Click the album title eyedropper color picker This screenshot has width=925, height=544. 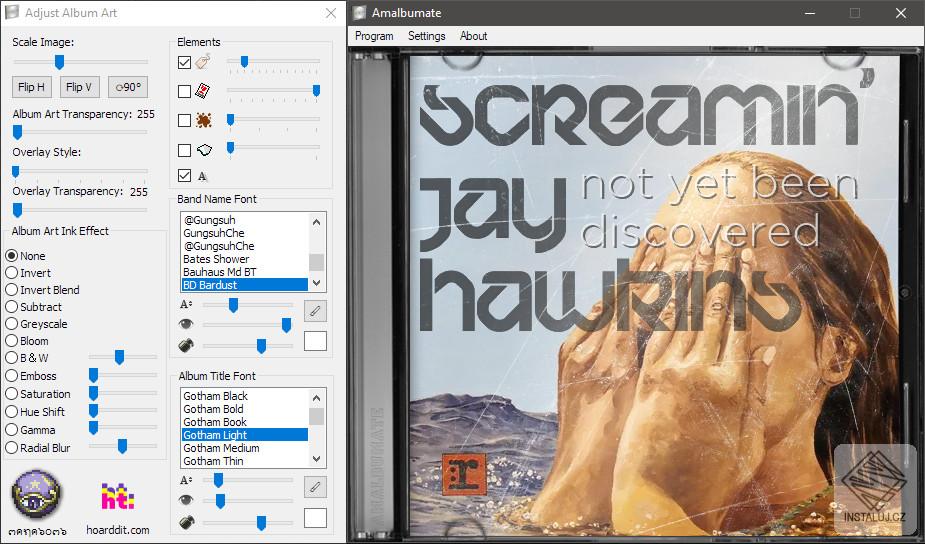[x=315, y=487]
